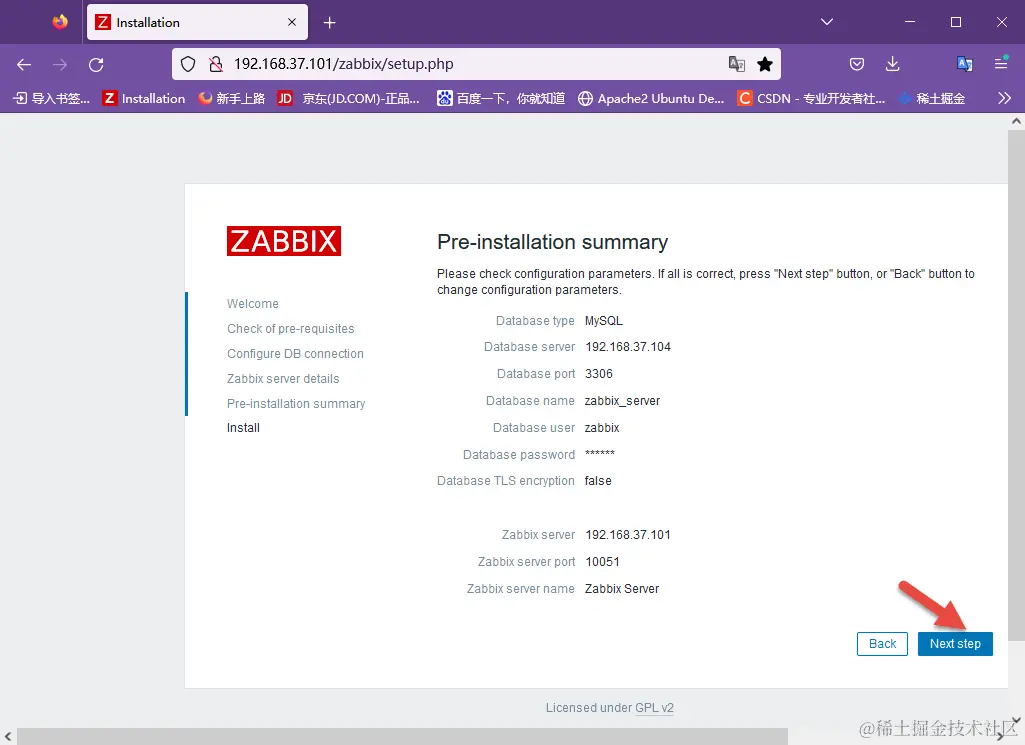This screenshot has height=745, width=1025.
Task: Open the 京东(JD.COM) bookmark
Action: [x=348, y=98]
